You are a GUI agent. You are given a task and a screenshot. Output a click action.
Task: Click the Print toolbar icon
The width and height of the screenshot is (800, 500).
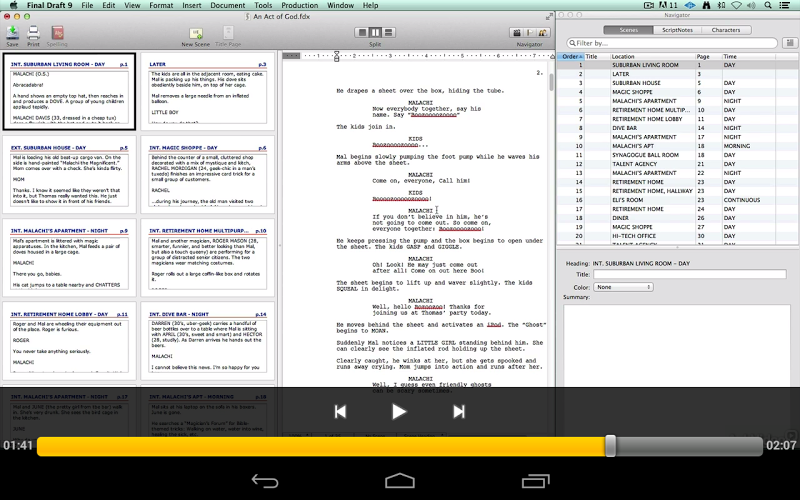click(33, 33)
